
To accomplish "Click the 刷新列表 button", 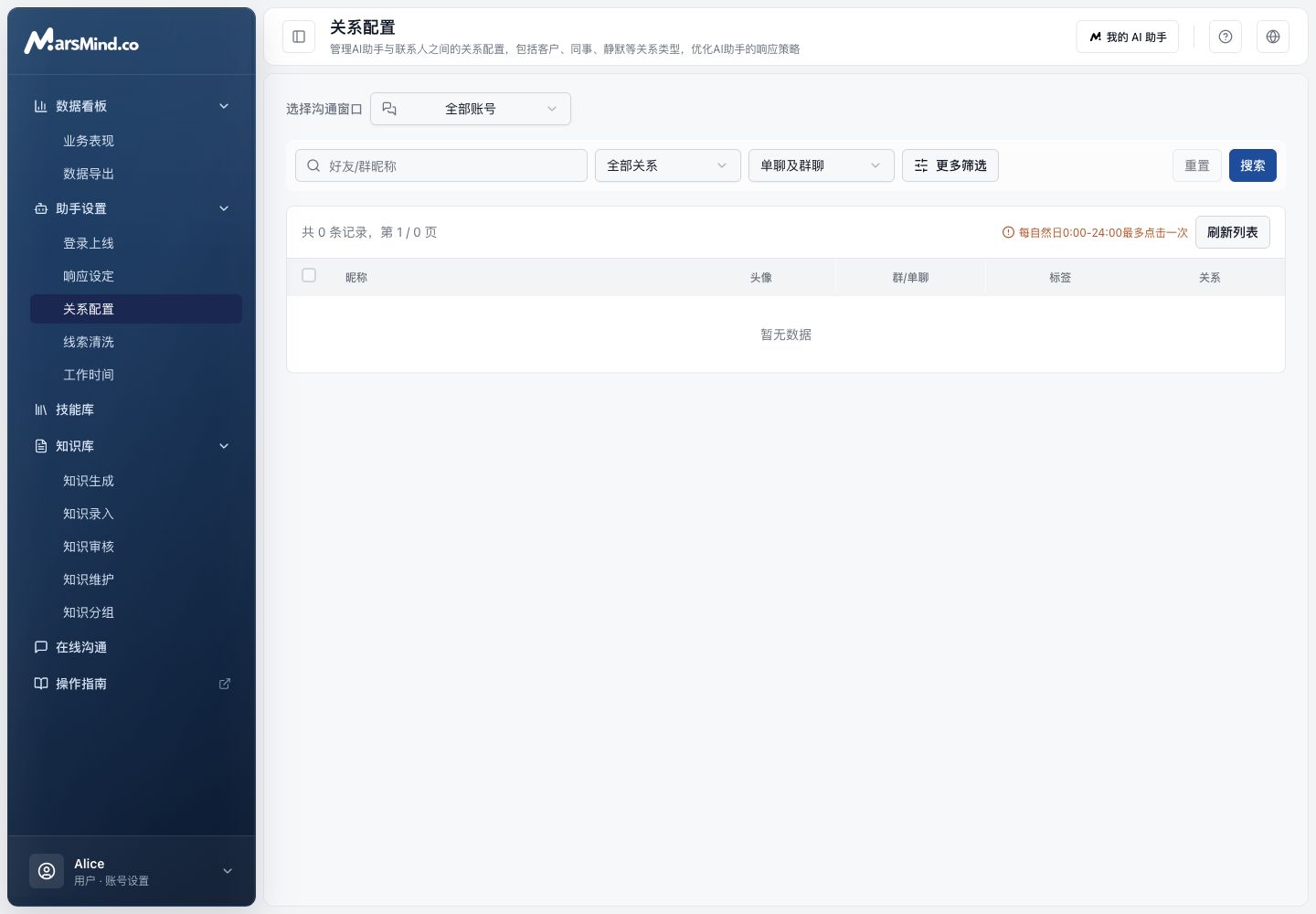I will coord(1233,232).
